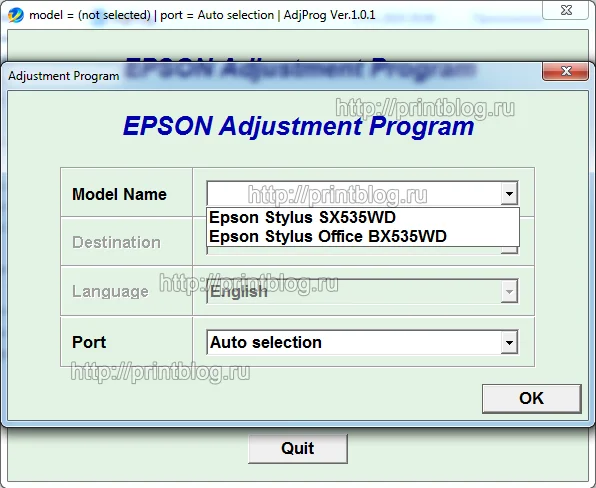Click the Port label
This screenshot has width=596, height=488.
[x=89, y=342]
